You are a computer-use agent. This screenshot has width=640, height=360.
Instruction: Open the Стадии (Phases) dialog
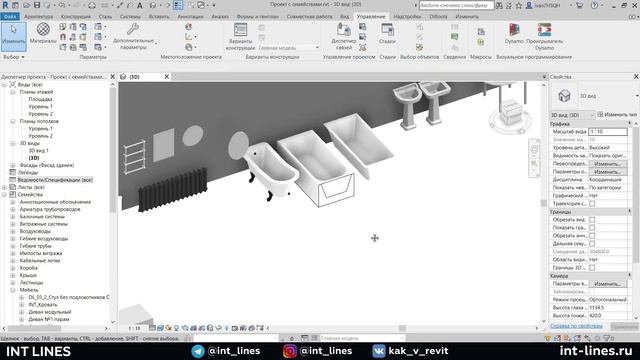(x=387, y=33)
